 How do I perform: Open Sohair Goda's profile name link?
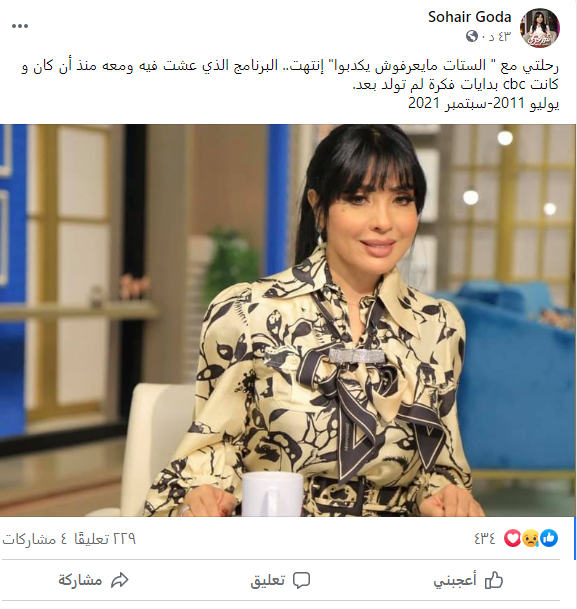tap(469, 17)
